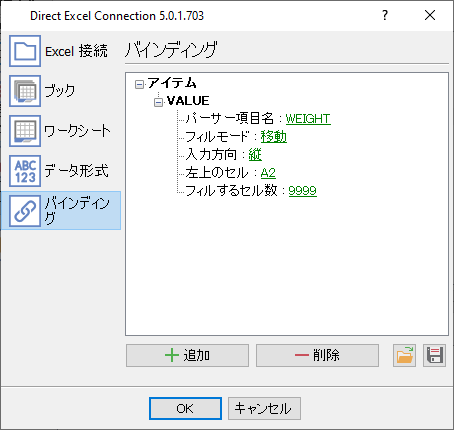Switch to the データ形式 page
This screenshot has width=454, height=430.
[x=61, y=171]
